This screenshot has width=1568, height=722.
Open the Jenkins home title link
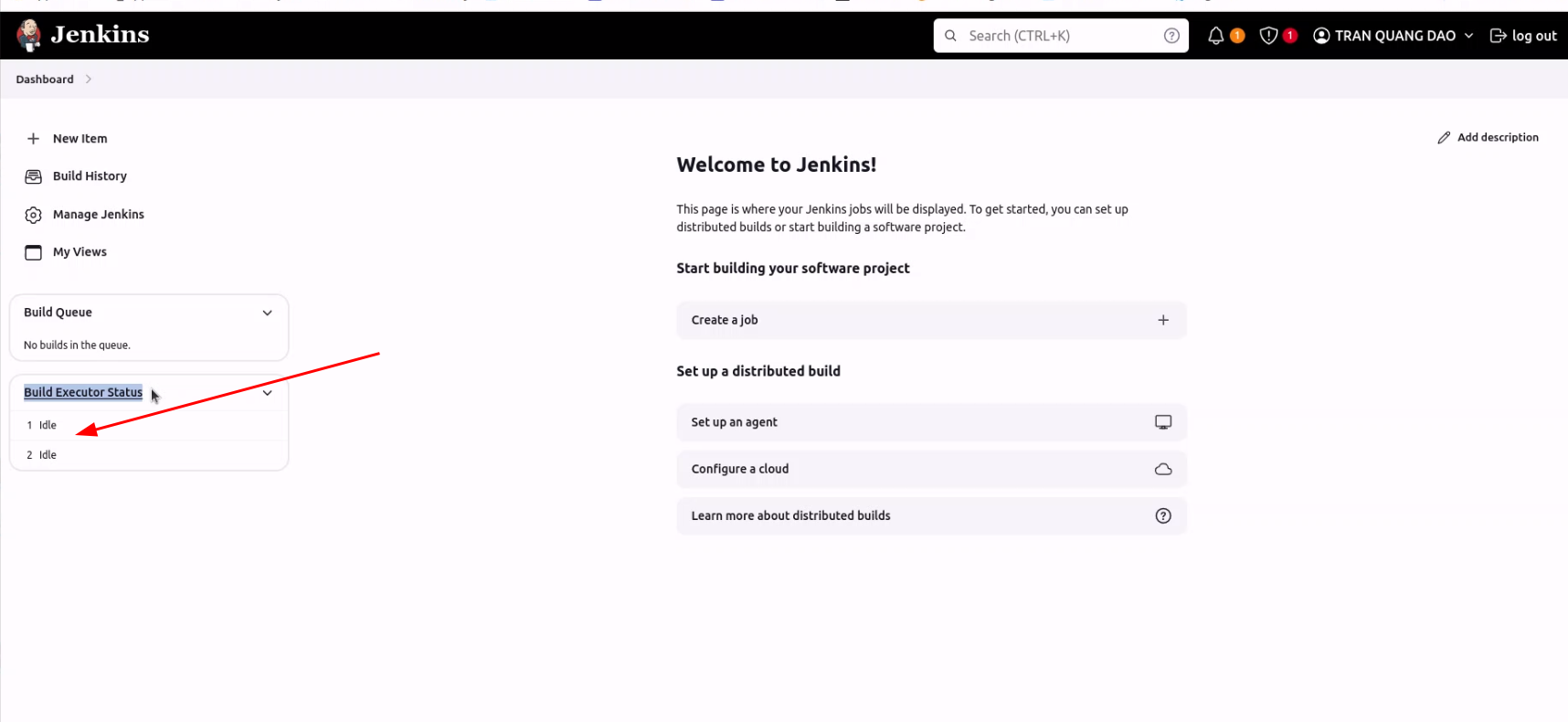[100, 35]
